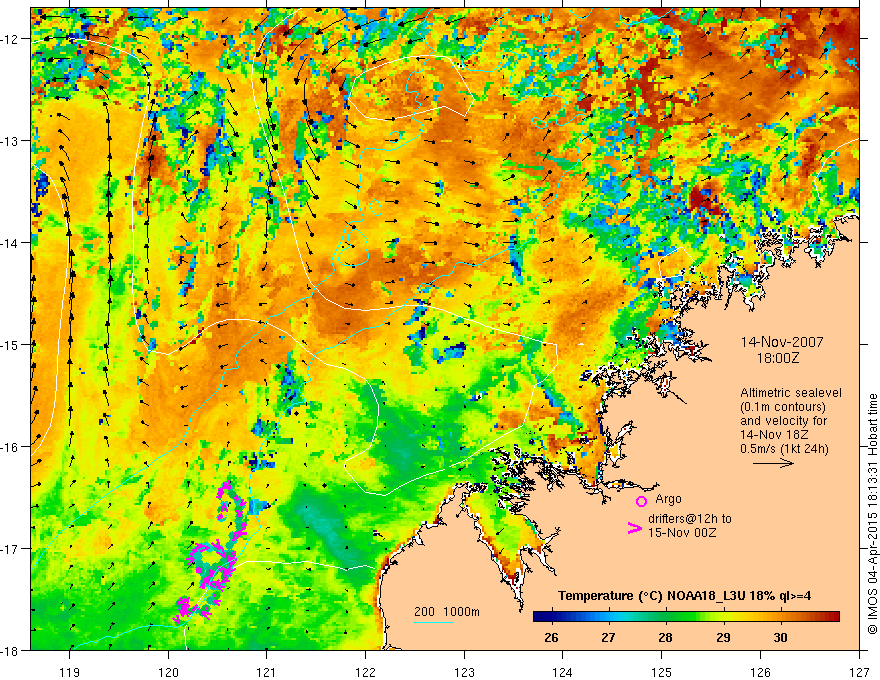Click the latitude label -15
Viewport: 880px width, 680px height.
click(x=11, y=345)
